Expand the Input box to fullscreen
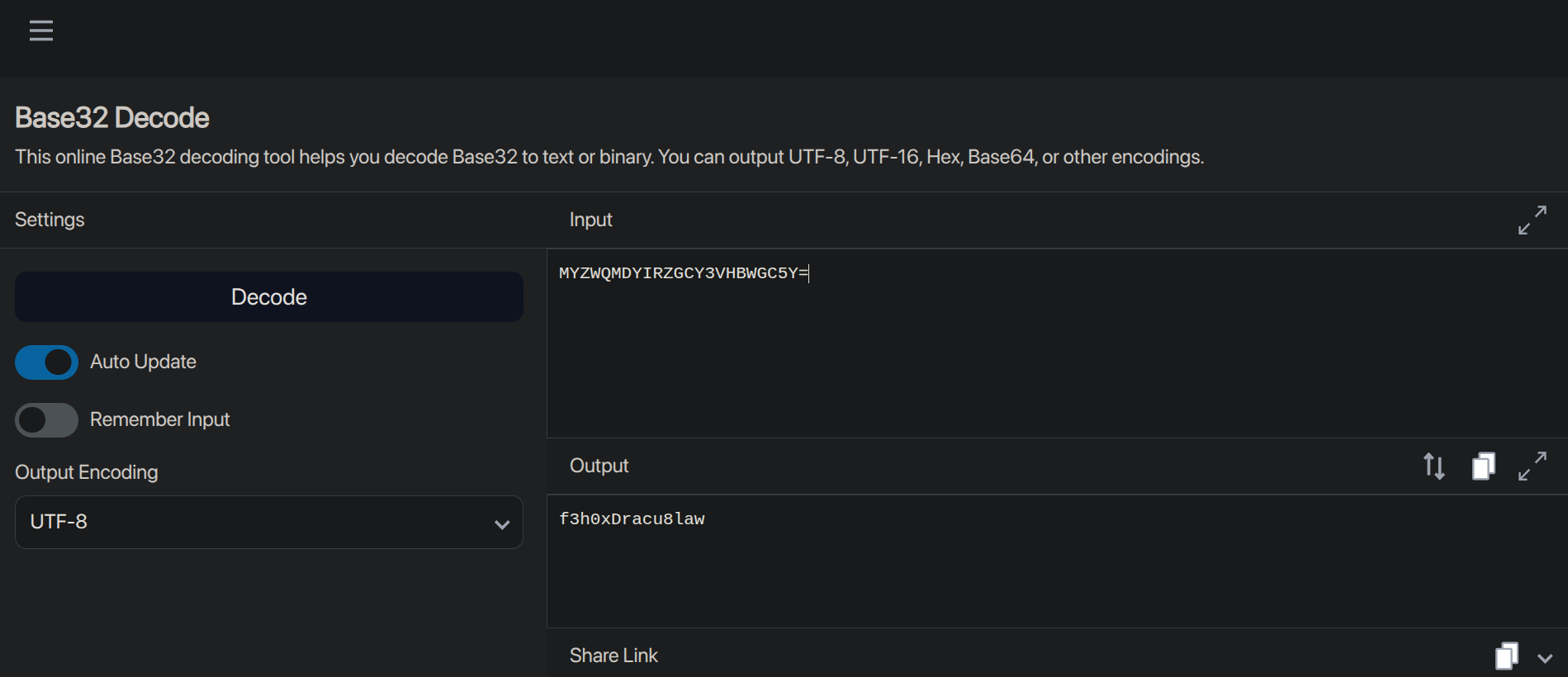 coord(1532,220)
